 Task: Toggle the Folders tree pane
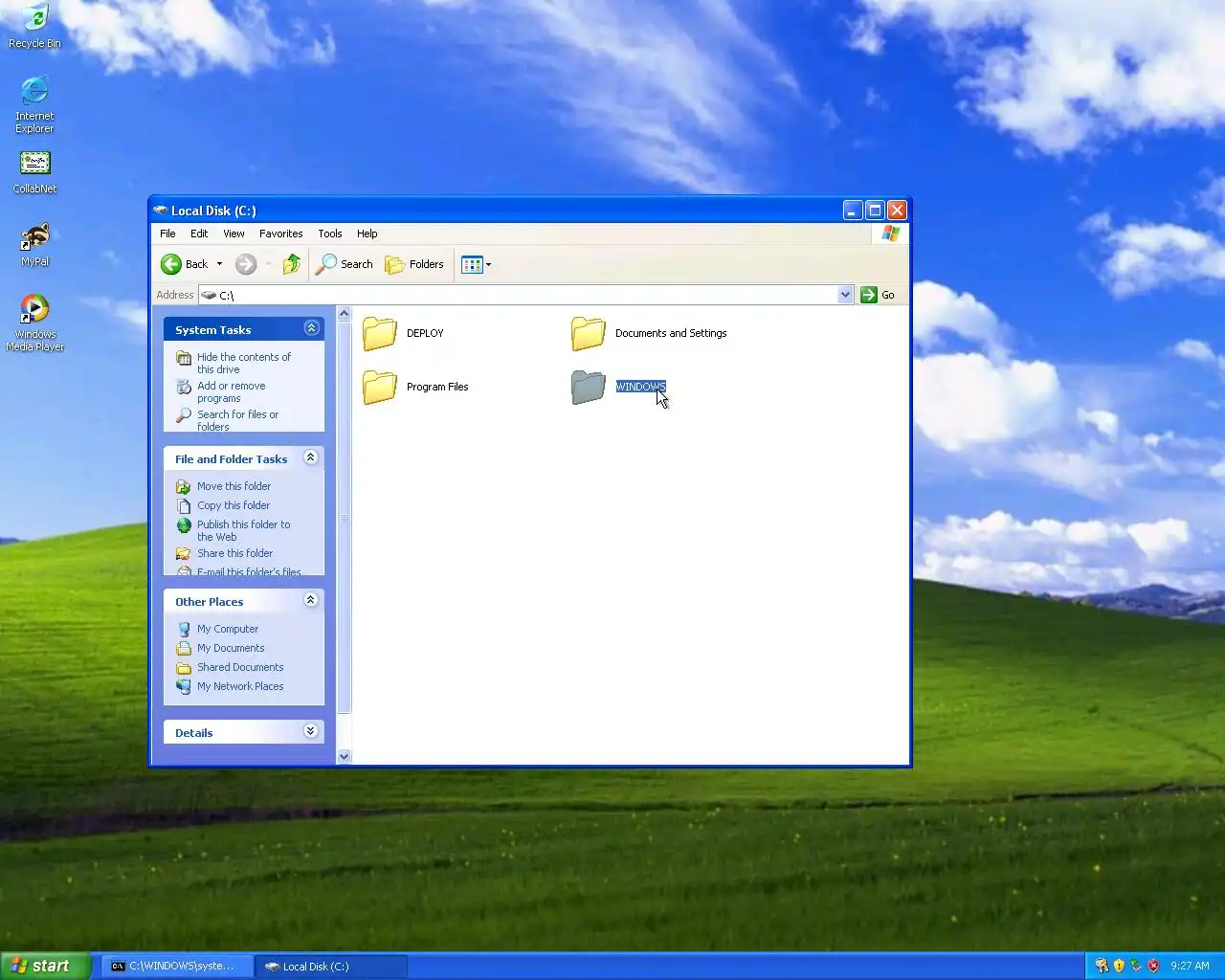pos(414,264)
